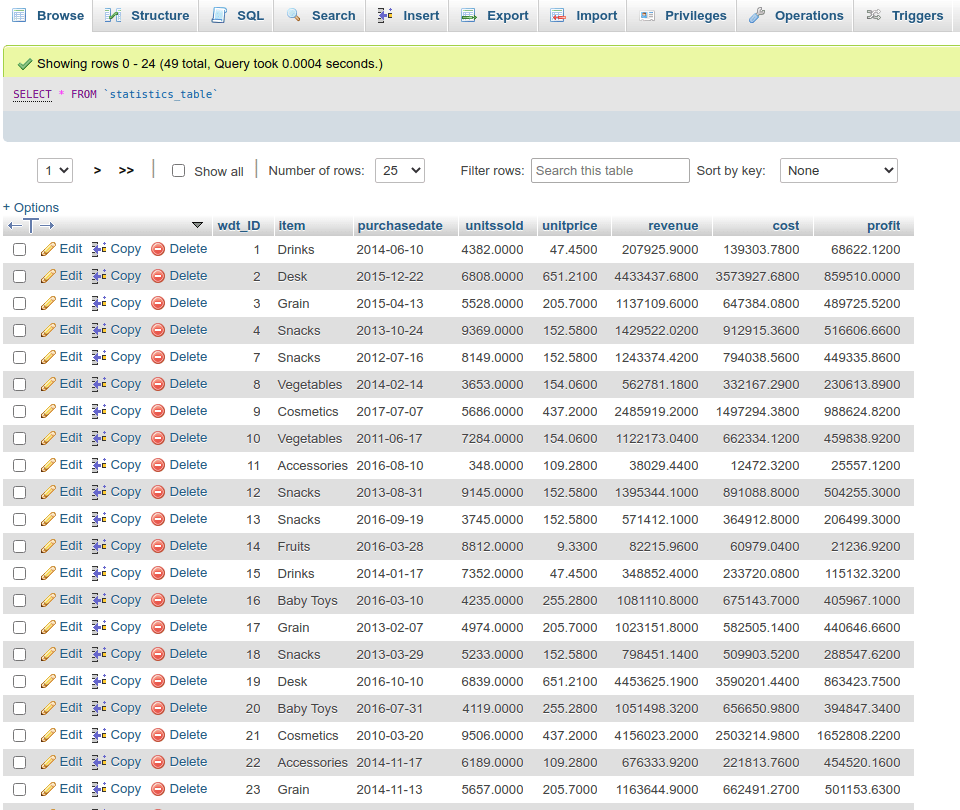Click the Edit icon on the Baby Toys row
Viewport: 960px width, 810px height.
[47, 599]
